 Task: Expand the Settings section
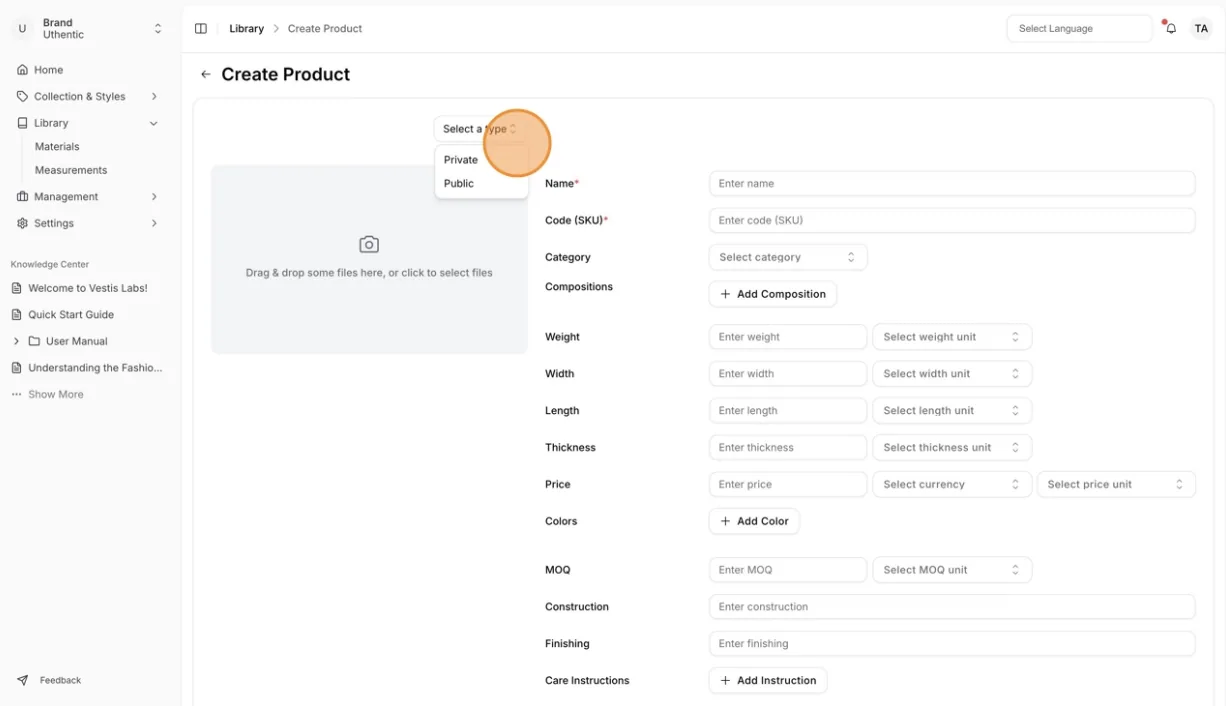click(x=88, y=223)
